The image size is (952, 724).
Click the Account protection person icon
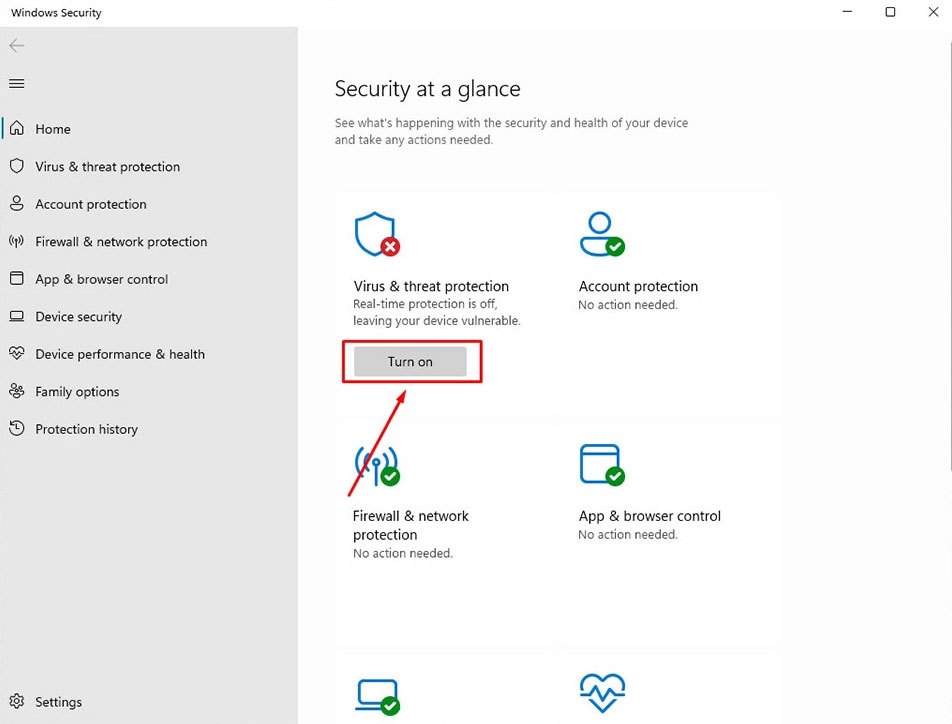[x=16, y=204]
